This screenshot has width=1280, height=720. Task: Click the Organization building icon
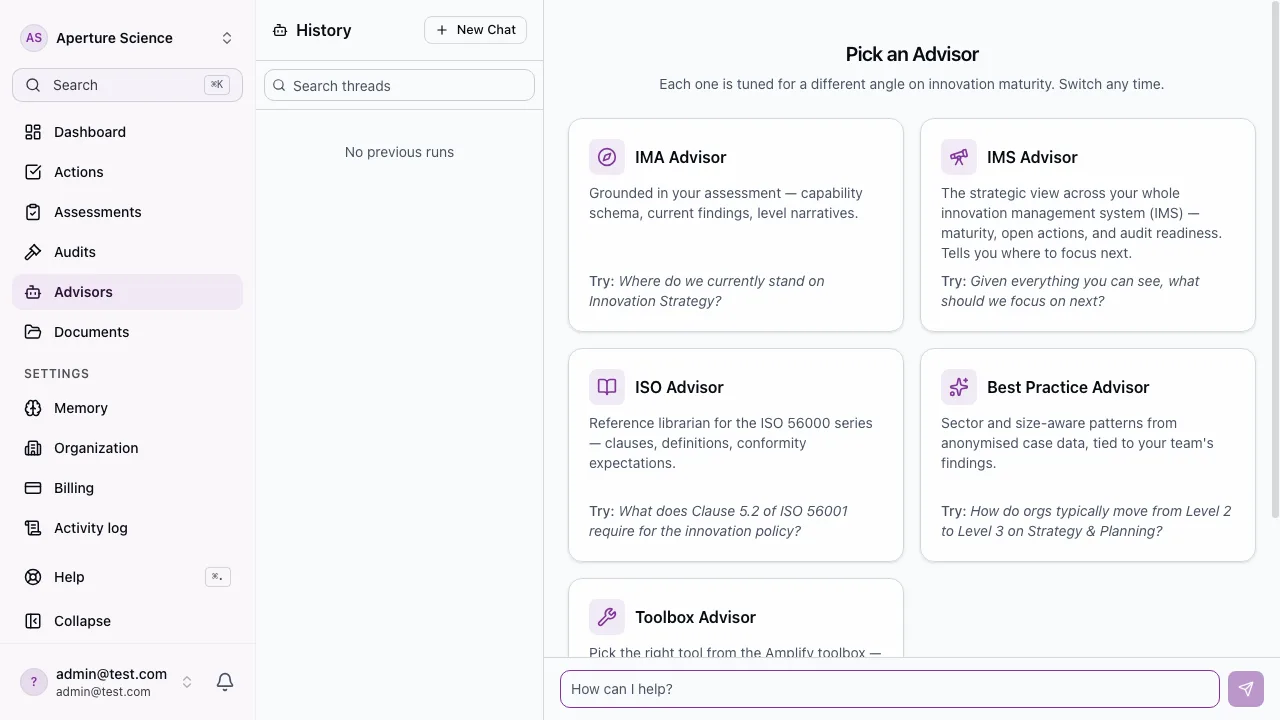point(33,448)
